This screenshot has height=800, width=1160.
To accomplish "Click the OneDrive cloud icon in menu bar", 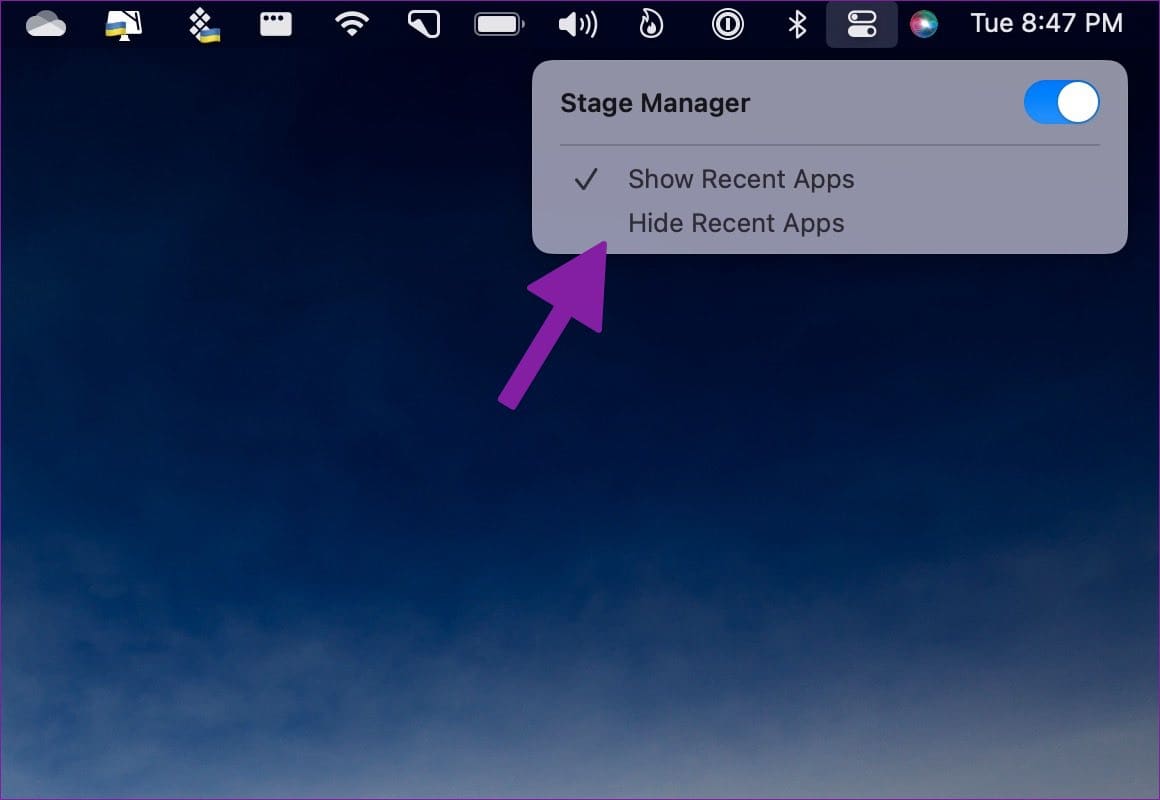I will coord(46,24).
